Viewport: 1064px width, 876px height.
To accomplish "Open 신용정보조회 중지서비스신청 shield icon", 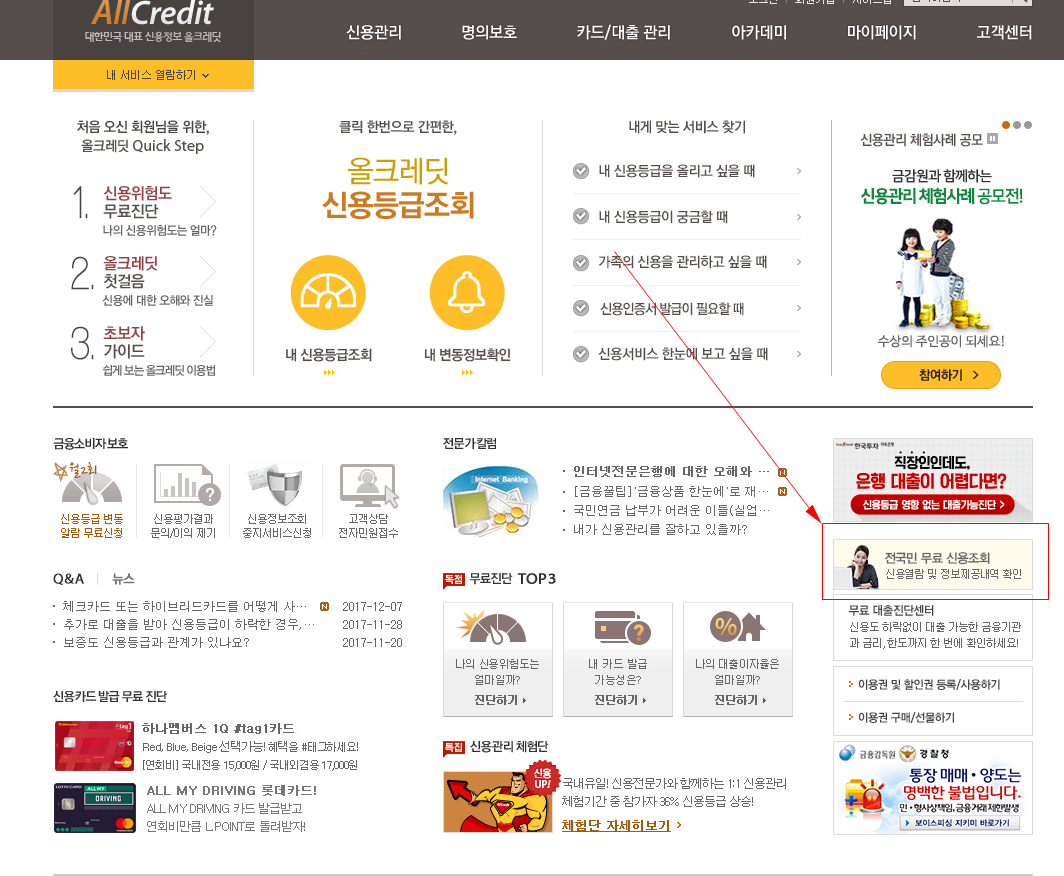I will click(276, 484).
